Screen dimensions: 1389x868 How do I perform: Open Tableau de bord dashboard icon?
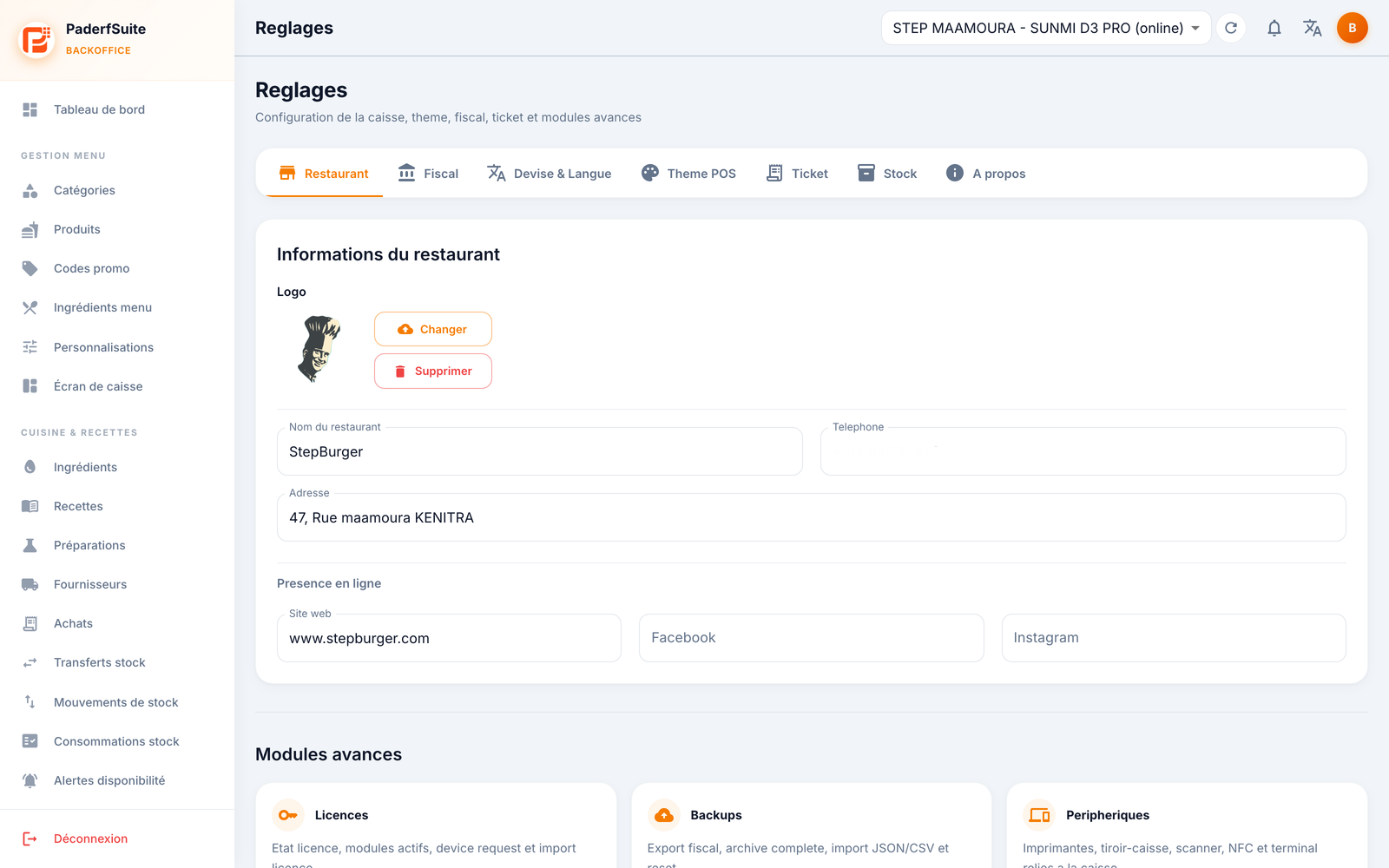[30, 109]
